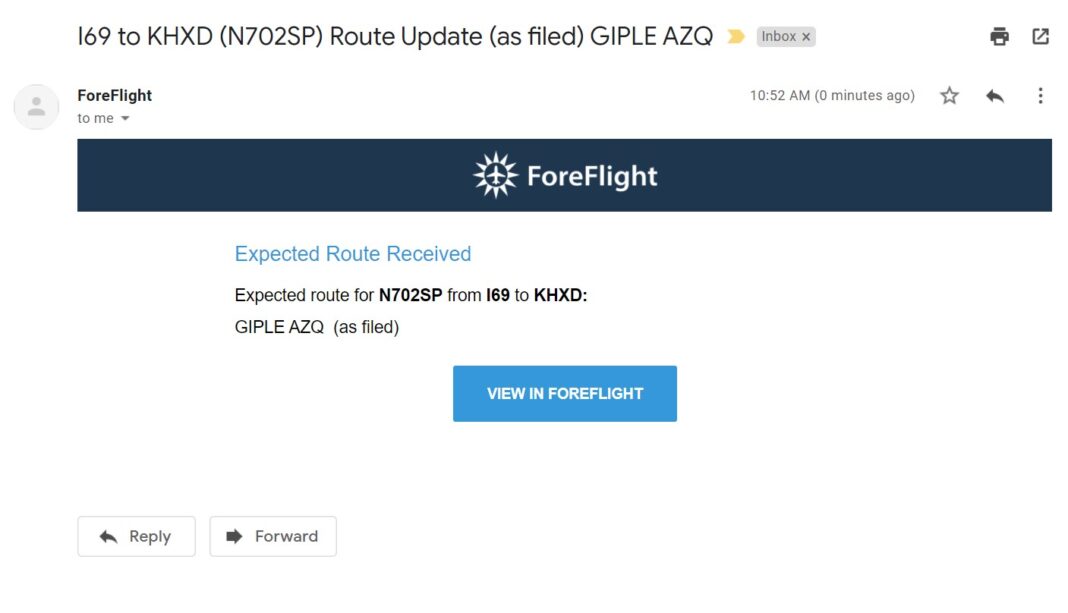Screen dimensions: 1068x613
Task: Click VIEW IN FOREFLIGHT
Action: (565, 393)
